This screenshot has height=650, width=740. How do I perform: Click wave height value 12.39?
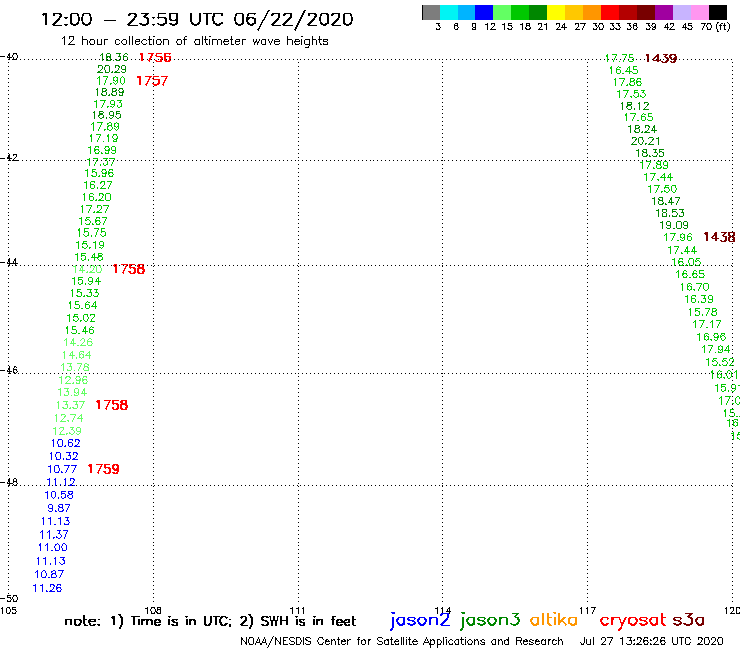(x=67, y=431)
